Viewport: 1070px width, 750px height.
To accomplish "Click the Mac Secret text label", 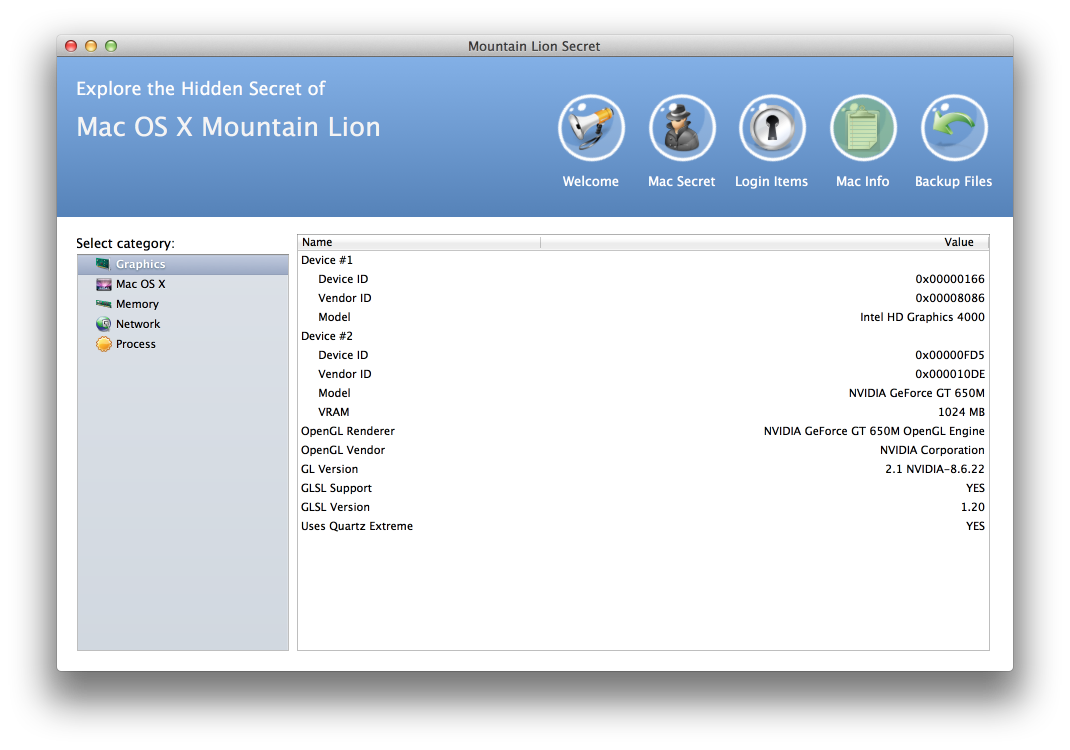I will pyautogui.click(x=682, y=182).
